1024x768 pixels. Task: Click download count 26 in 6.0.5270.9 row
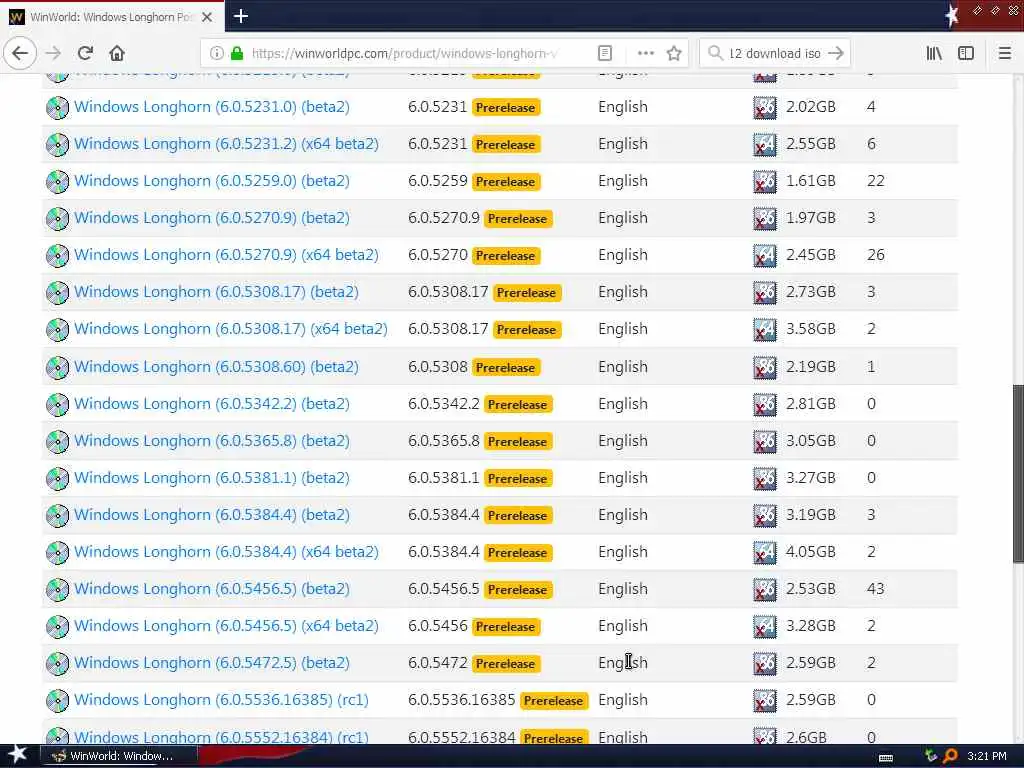click(x=875, y=255)
